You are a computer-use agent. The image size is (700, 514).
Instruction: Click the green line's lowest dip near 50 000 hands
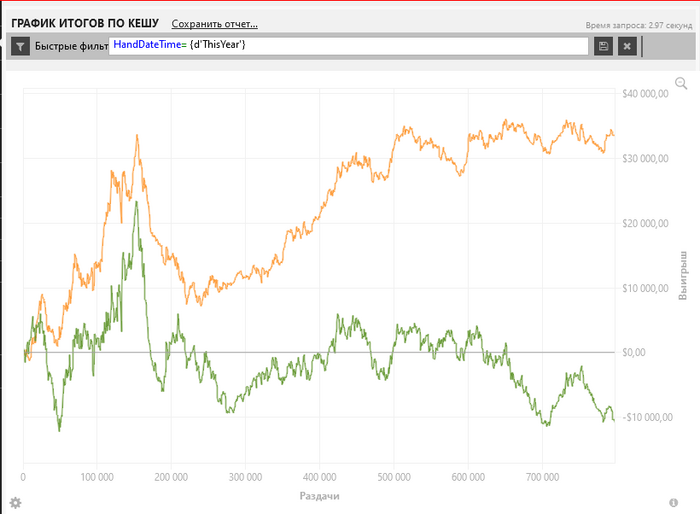[x=59, y=430]
